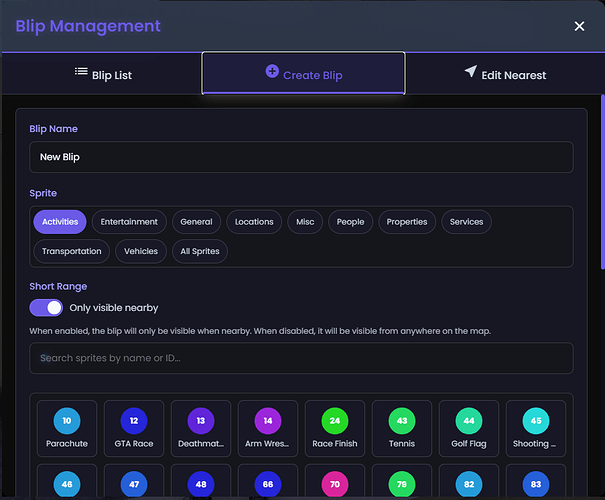
Task: Focus the sprite search box
Action: [x=301, y=358]
